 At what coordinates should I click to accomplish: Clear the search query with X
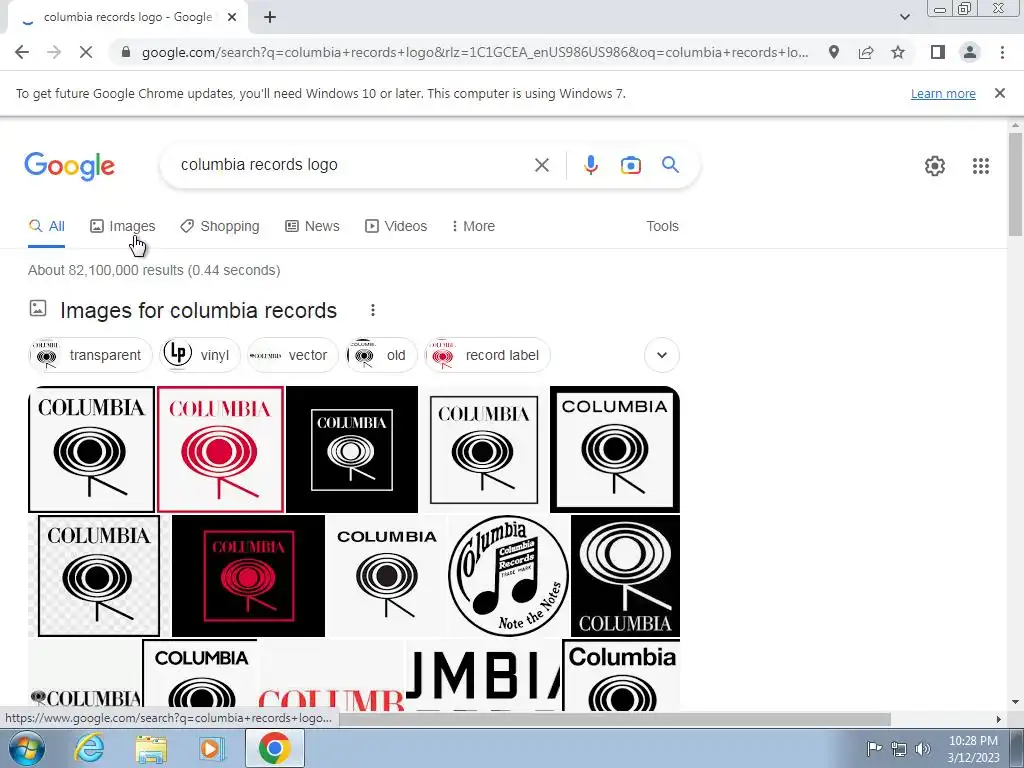tap(541, 165)
